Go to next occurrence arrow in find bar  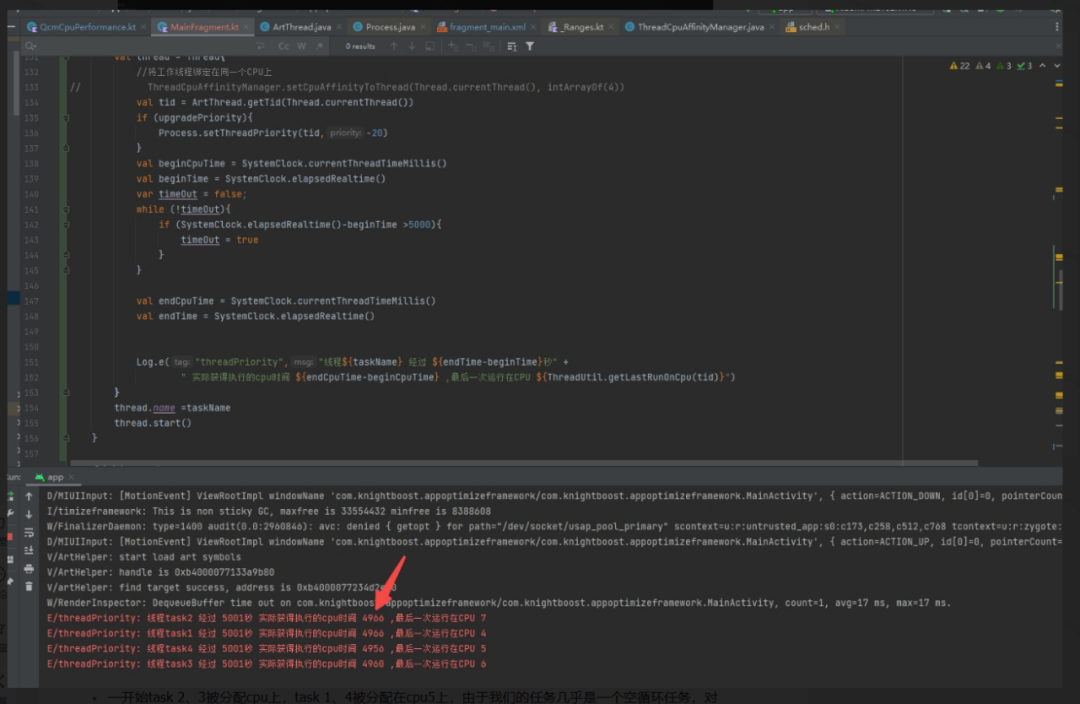412,46
